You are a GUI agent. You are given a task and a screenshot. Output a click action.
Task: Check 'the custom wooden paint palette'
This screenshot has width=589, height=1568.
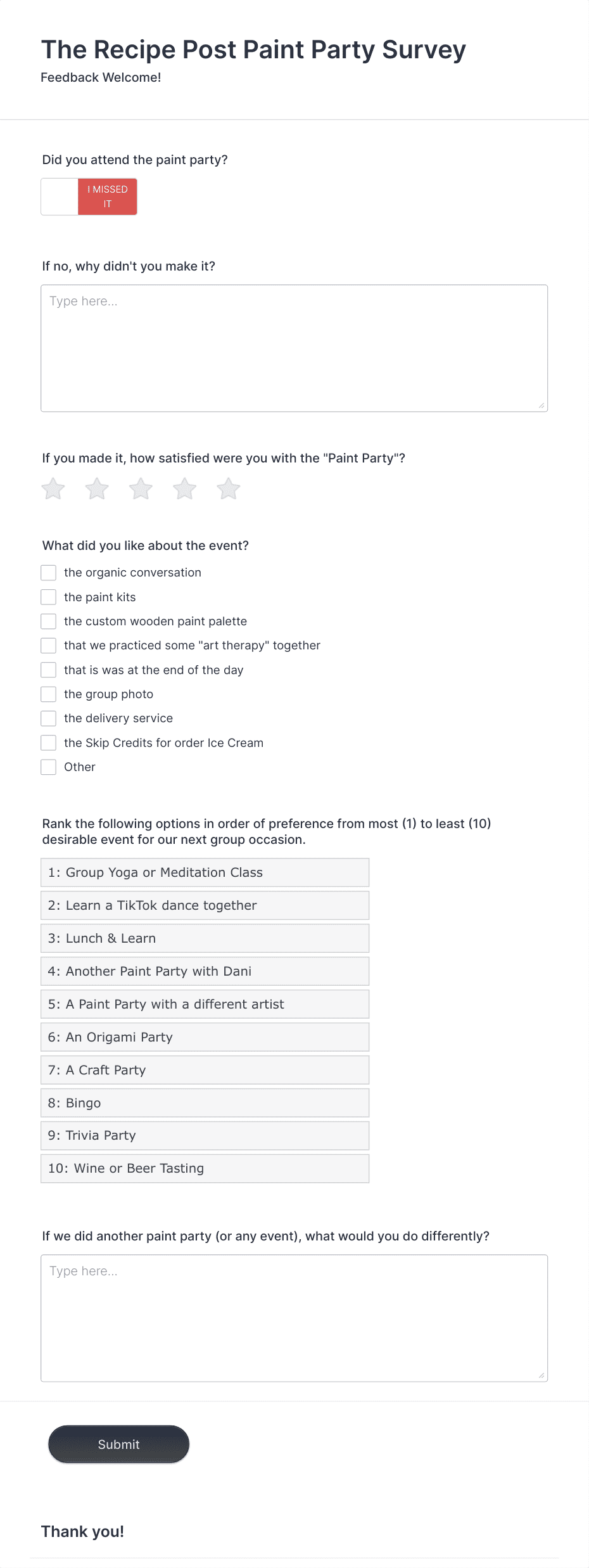click(48, 621)
